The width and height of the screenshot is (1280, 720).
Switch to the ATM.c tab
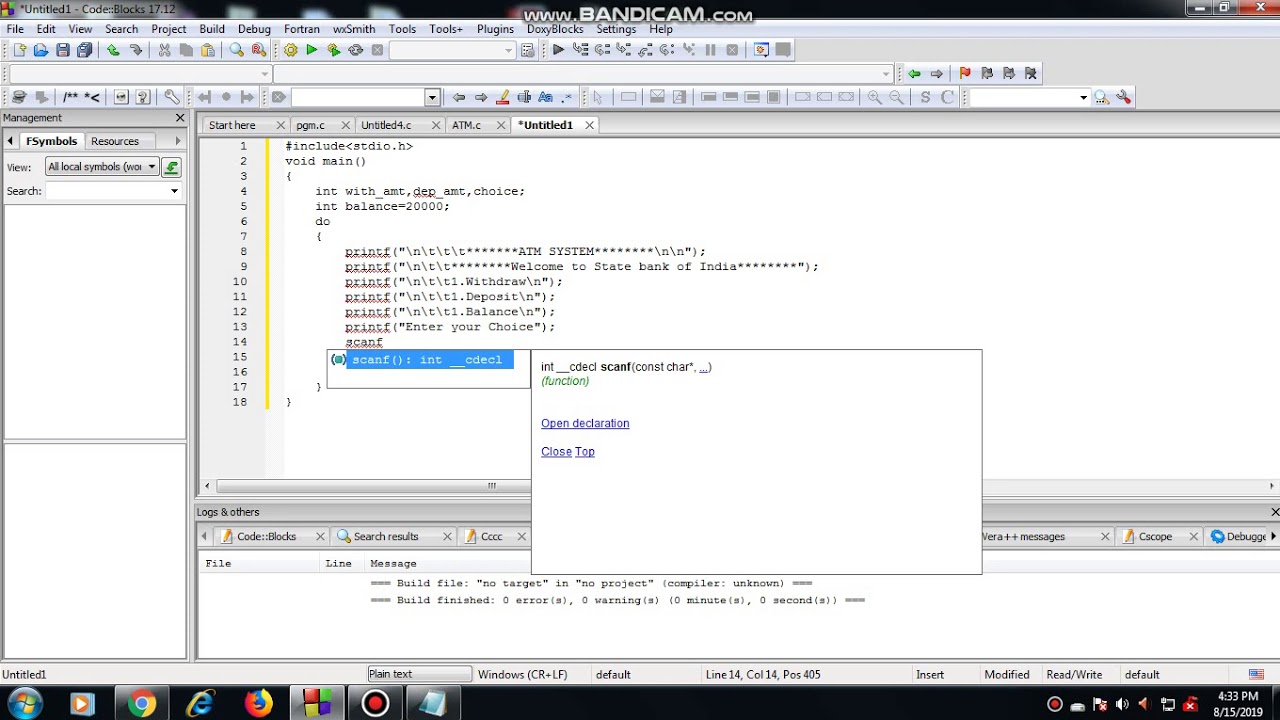tap(466, 125)
